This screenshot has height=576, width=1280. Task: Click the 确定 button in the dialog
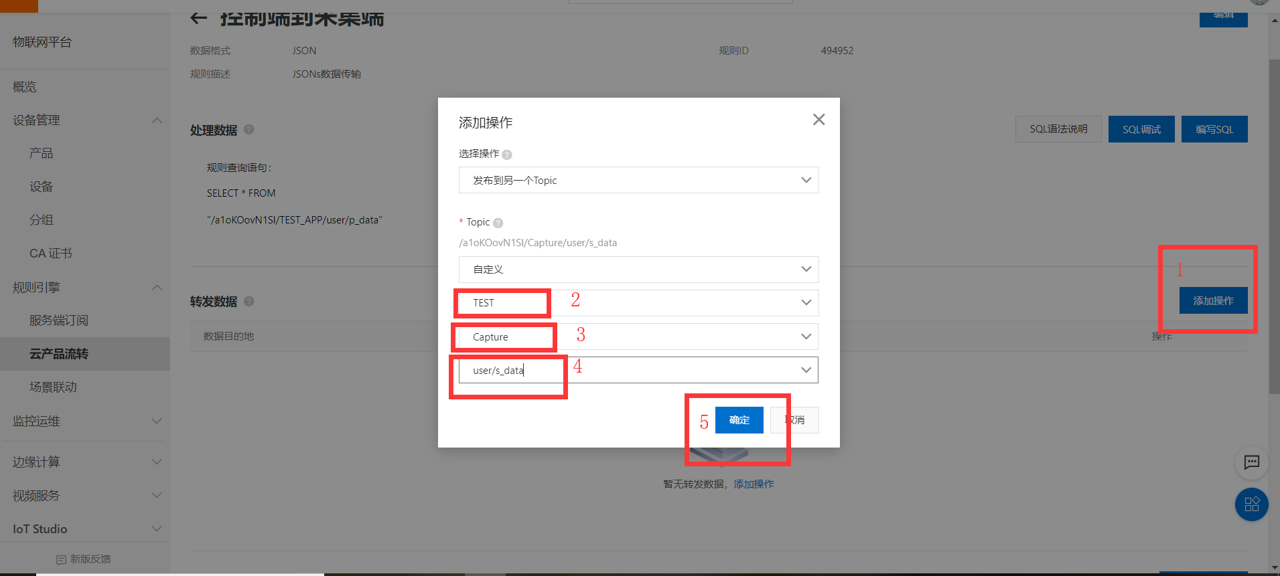tap(738, 420)
